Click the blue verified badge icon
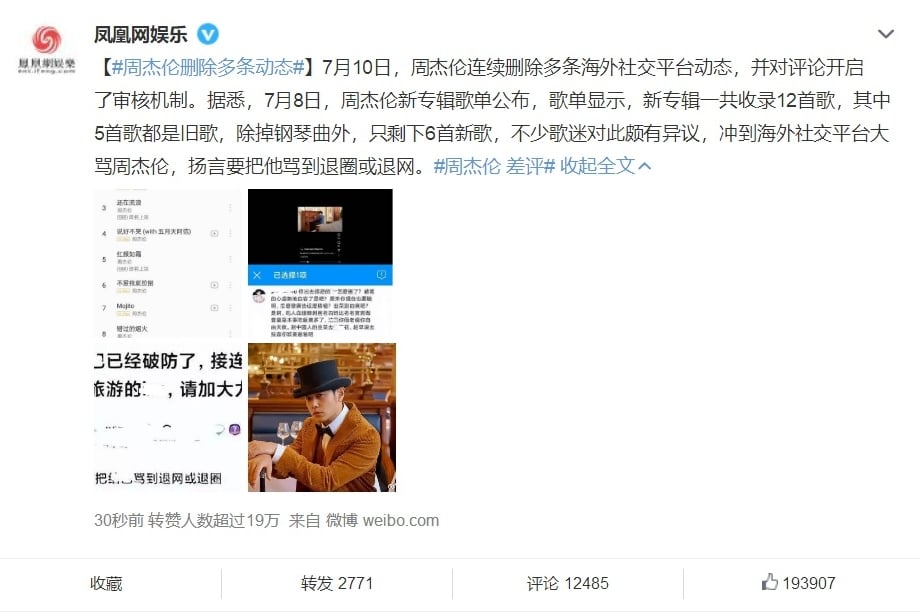 (207, 34)
